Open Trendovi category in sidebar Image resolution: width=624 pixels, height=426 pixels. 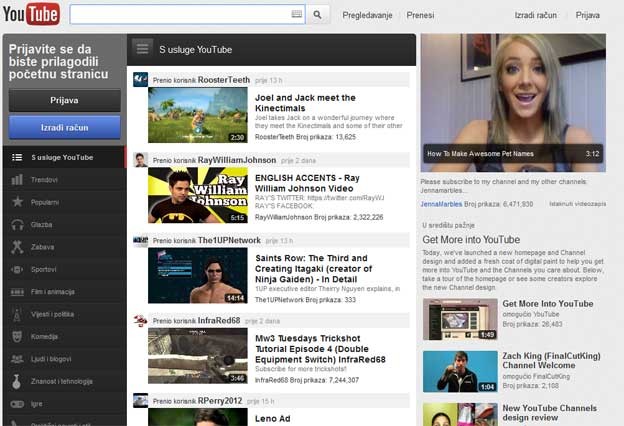pyautogui.click(x=45, y=179)
